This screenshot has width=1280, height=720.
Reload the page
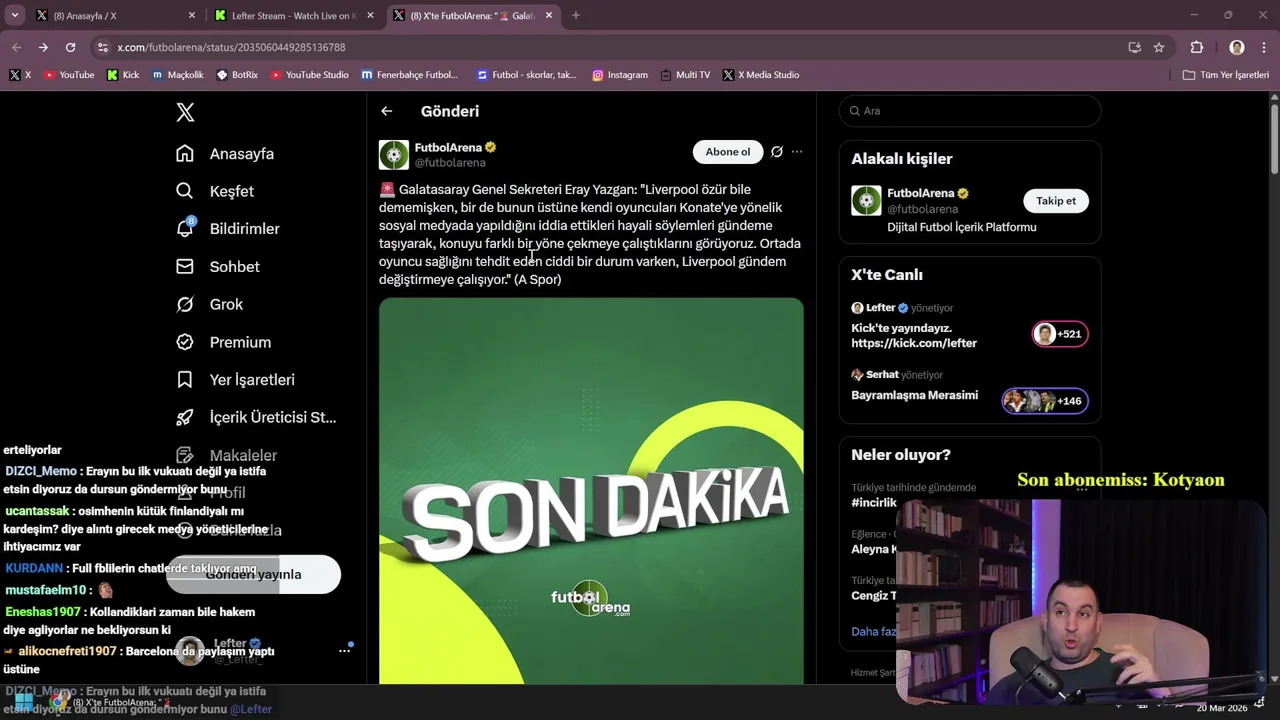pyautogui.click(x=70, y=47)
